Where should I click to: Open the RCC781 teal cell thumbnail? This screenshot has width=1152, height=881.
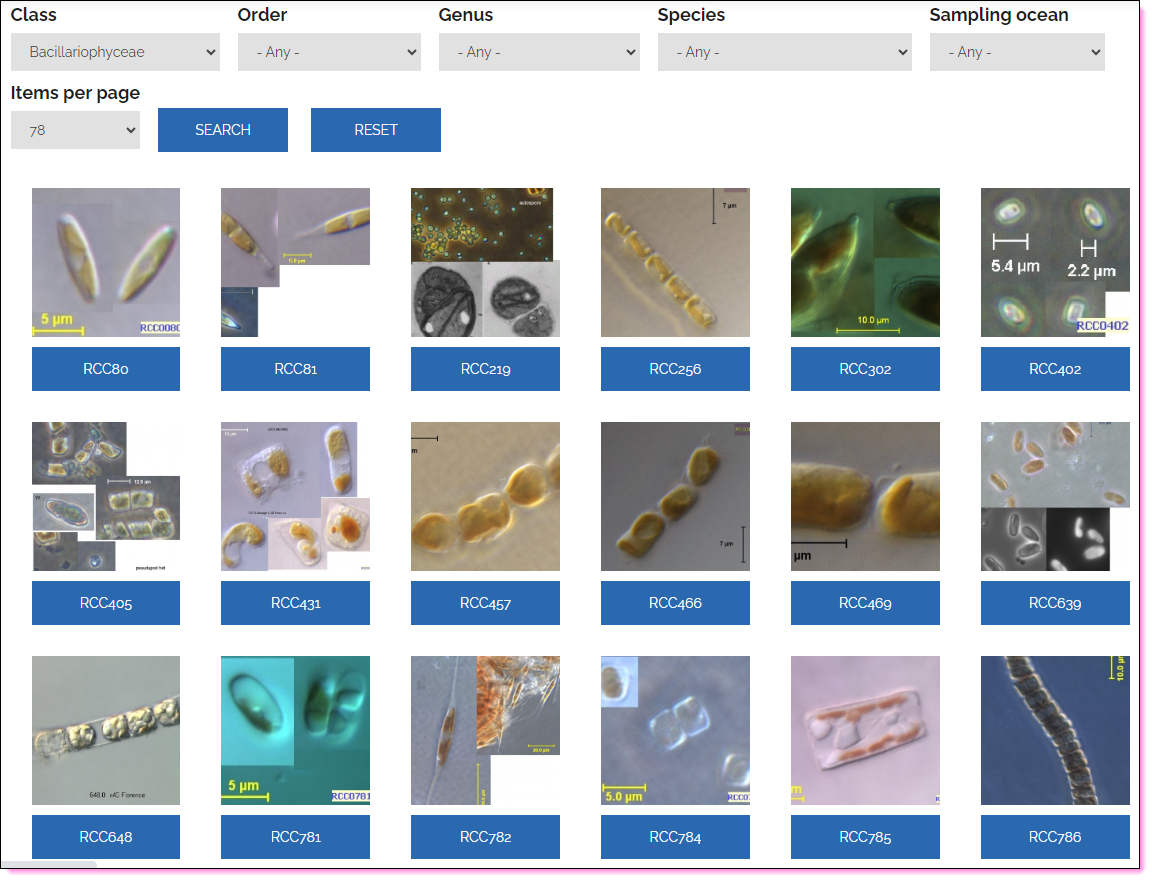295,730
